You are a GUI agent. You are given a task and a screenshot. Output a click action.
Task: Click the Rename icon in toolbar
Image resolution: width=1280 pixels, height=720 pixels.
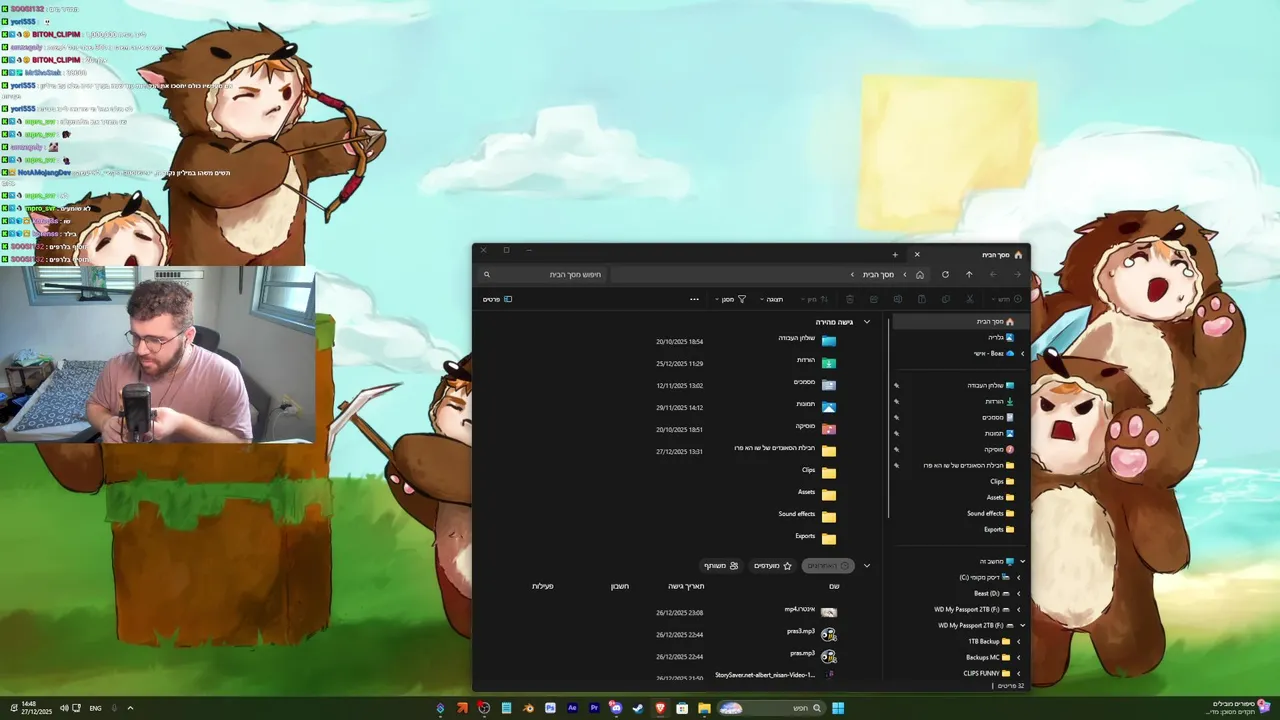click(x=898, y=299)
